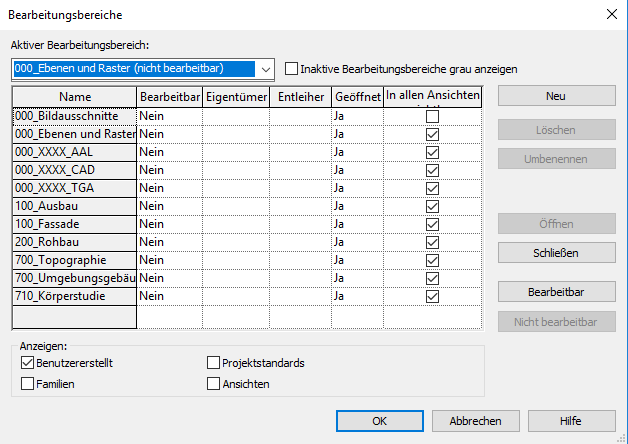The width and height of the screenshot is (628, 444).
Task: Open the Aktiver Bearbeitungsbereich dropdown
Action: click(x=265, y=69)
